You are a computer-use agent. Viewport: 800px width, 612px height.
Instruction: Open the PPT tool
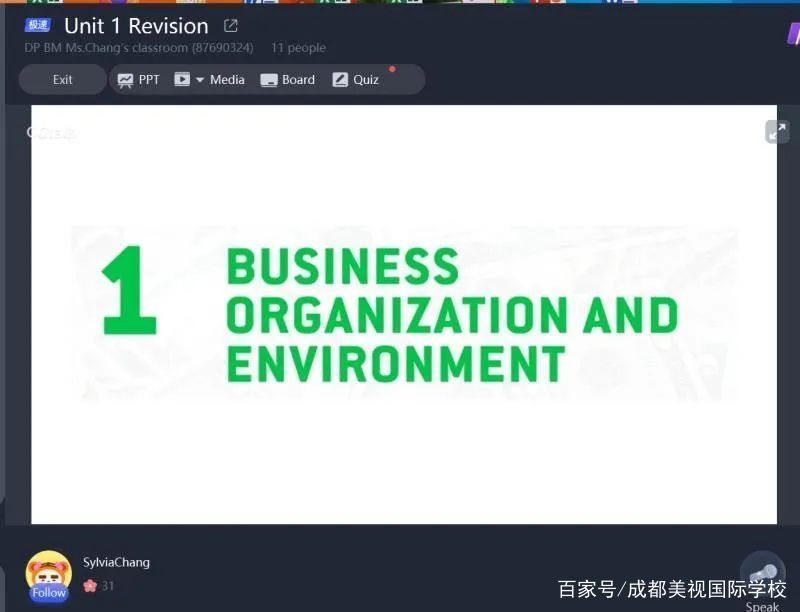[138, 80]
